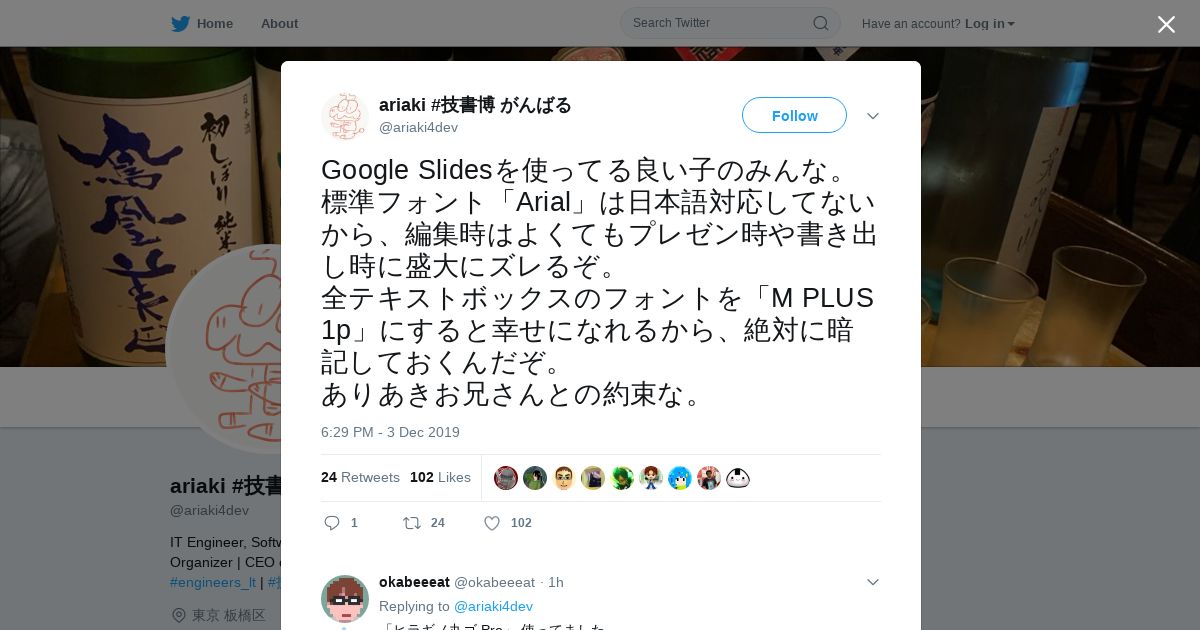Focus the Search Twitter field
The width and height of the screenshot is (1200, 630).
[730, 23]
